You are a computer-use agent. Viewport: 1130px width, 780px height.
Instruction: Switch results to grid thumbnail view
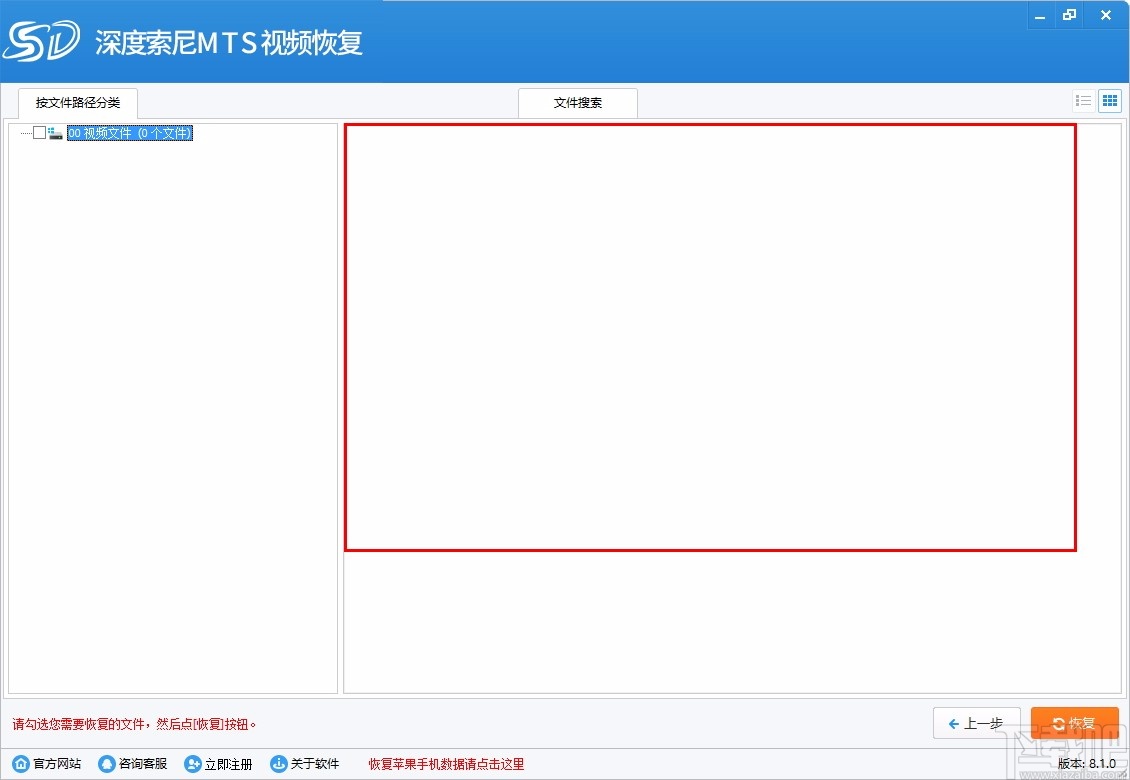click(x=1109, y=100)
